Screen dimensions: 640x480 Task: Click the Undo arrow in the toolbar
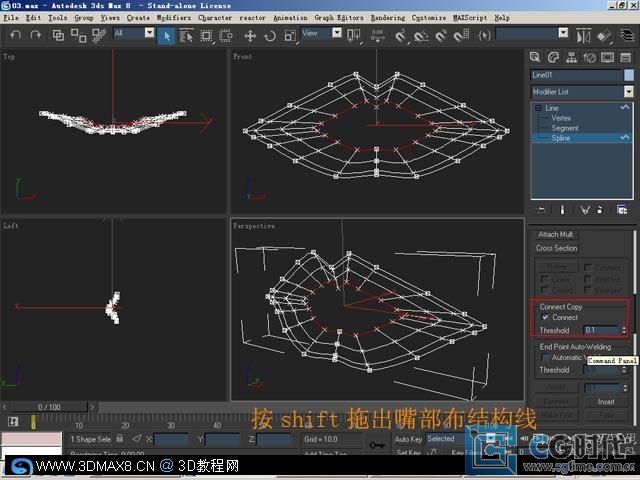[16, 36]
